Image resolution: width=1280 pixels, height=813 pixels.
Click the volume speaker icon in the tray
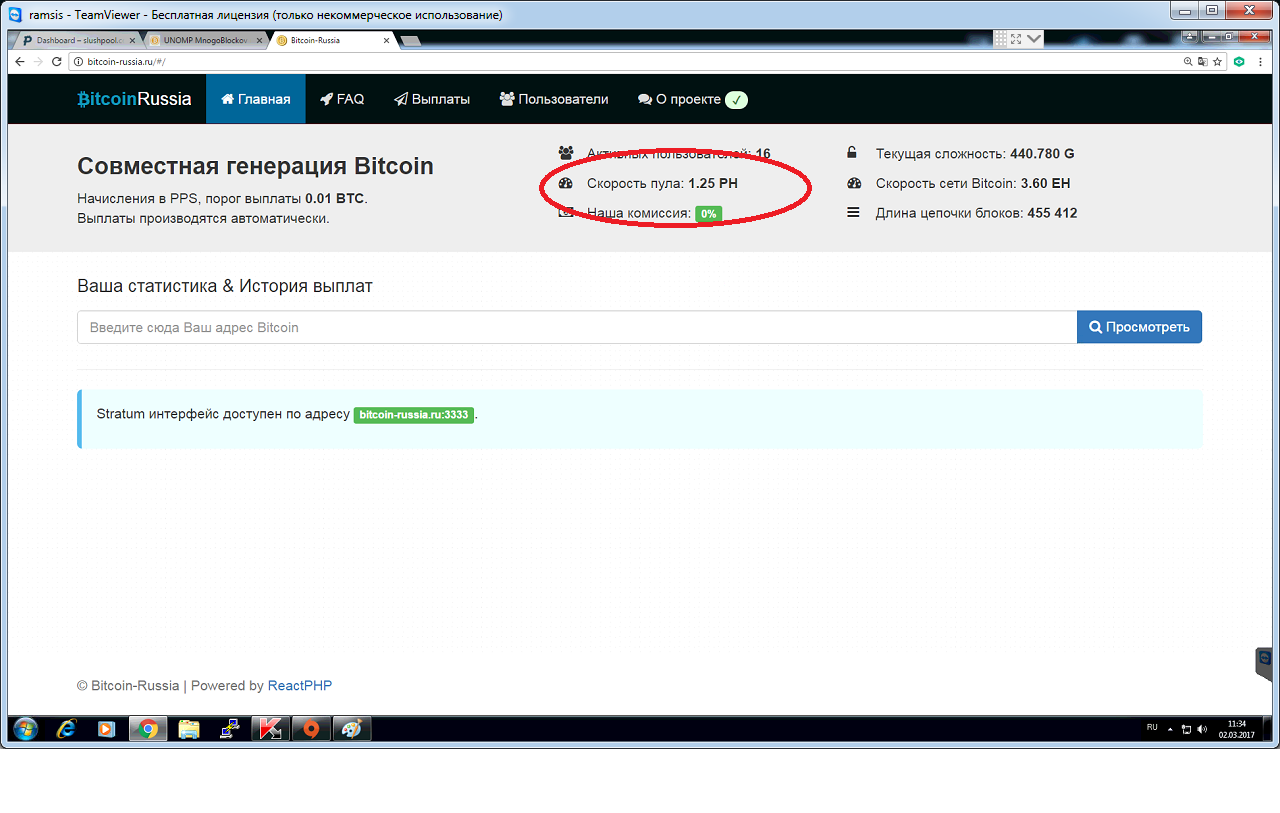pyautogui.click(x=1201, y=729)
